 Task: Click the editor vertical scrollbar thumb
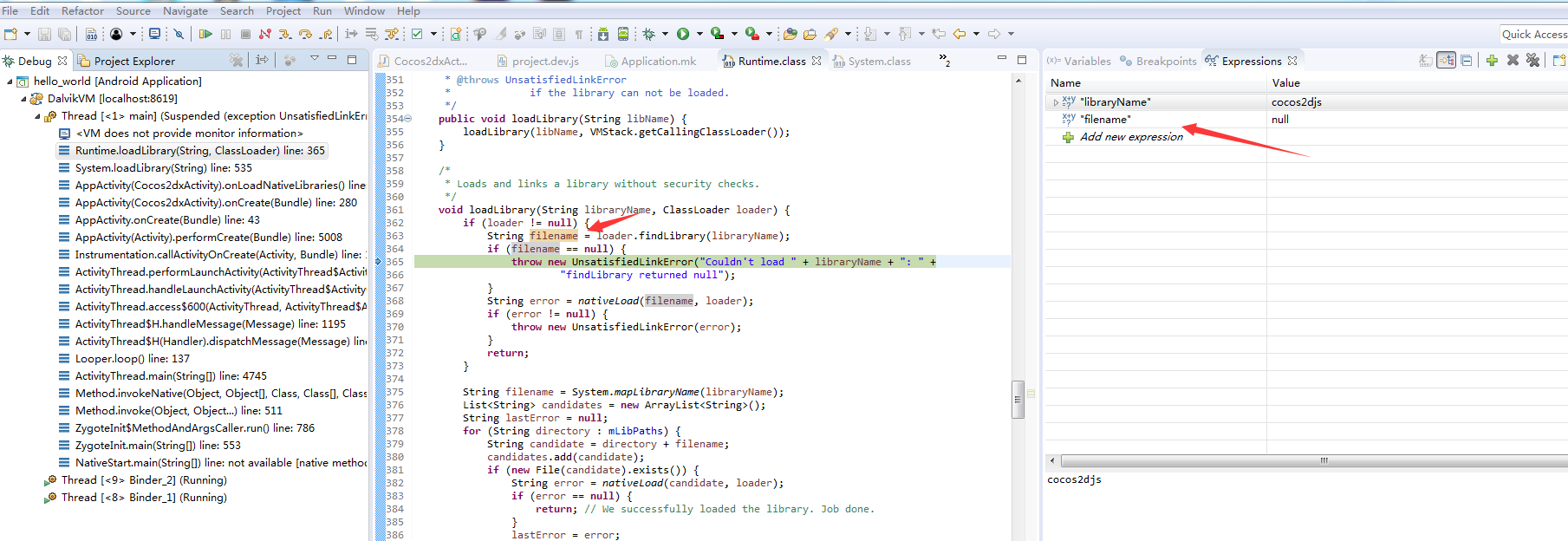(x=1018, y=400)
